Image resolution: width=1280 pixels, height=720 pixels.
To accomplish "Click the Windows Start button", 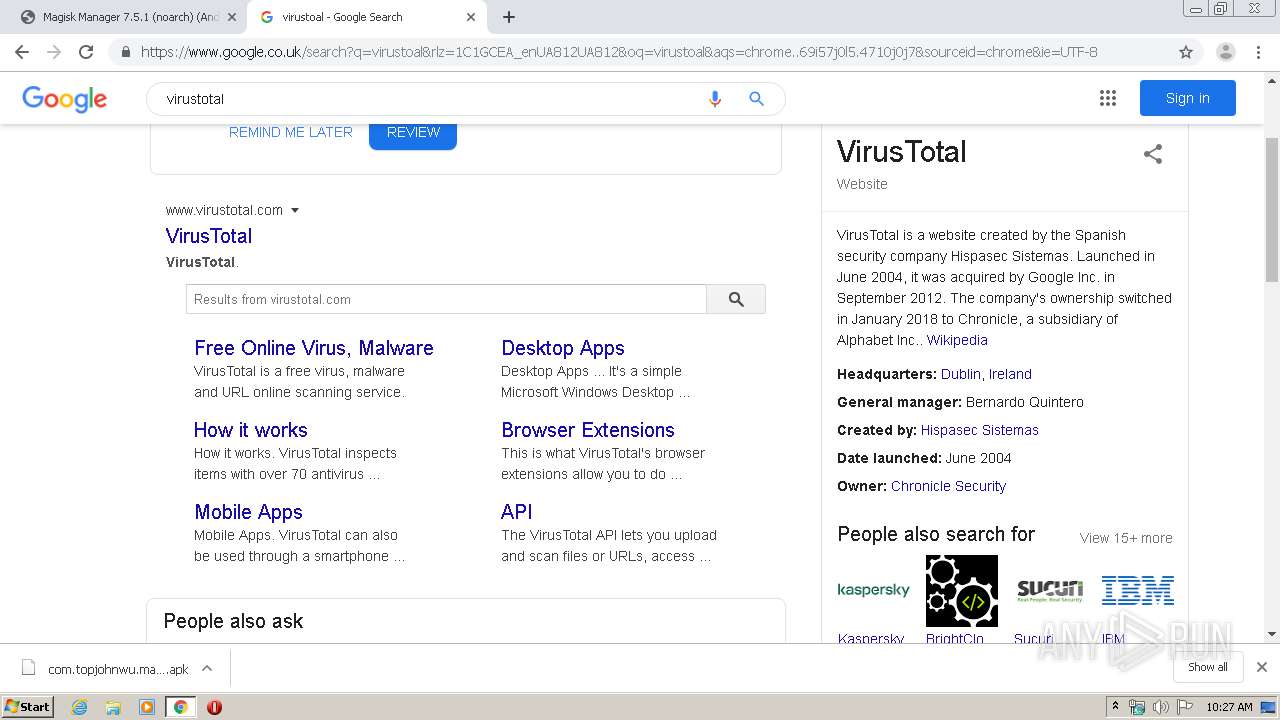I will tap(27, 707).
